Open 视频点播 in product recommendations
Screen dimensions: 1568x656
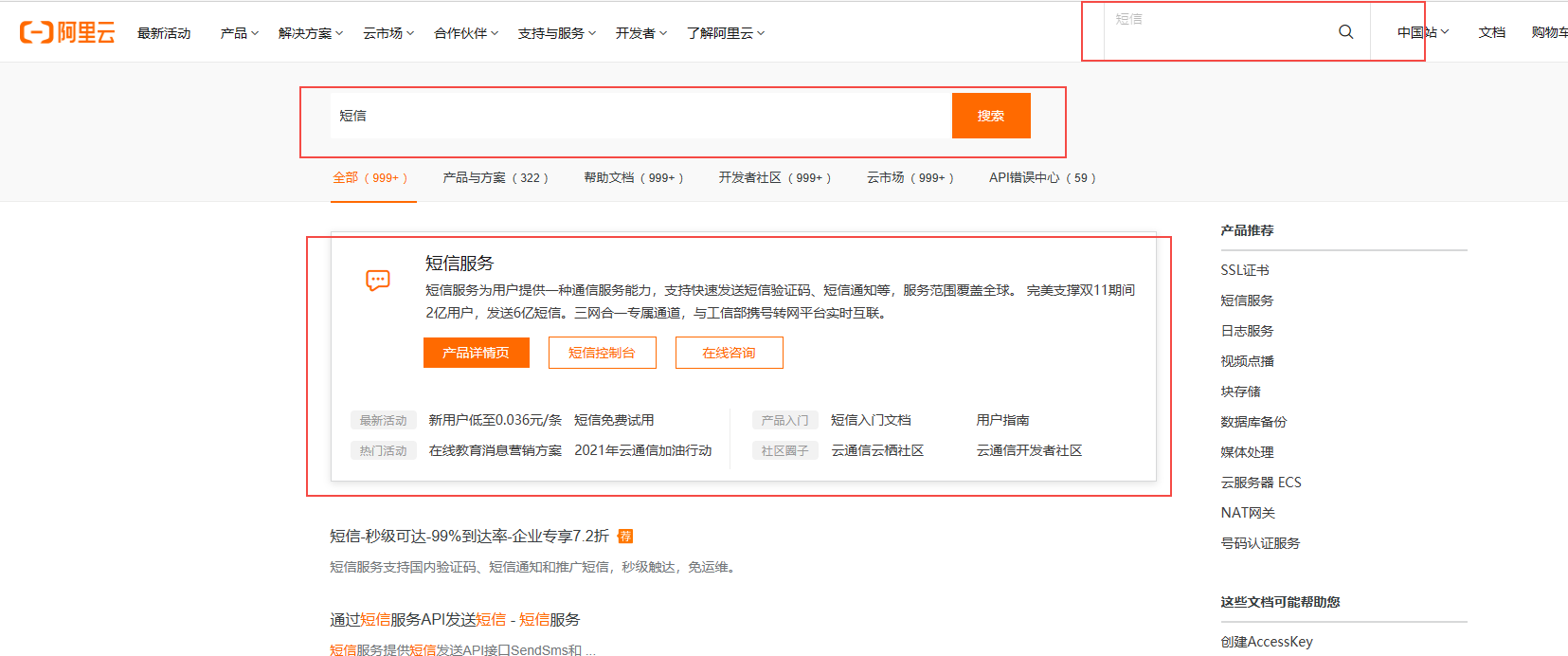[x=1247, y=361]
